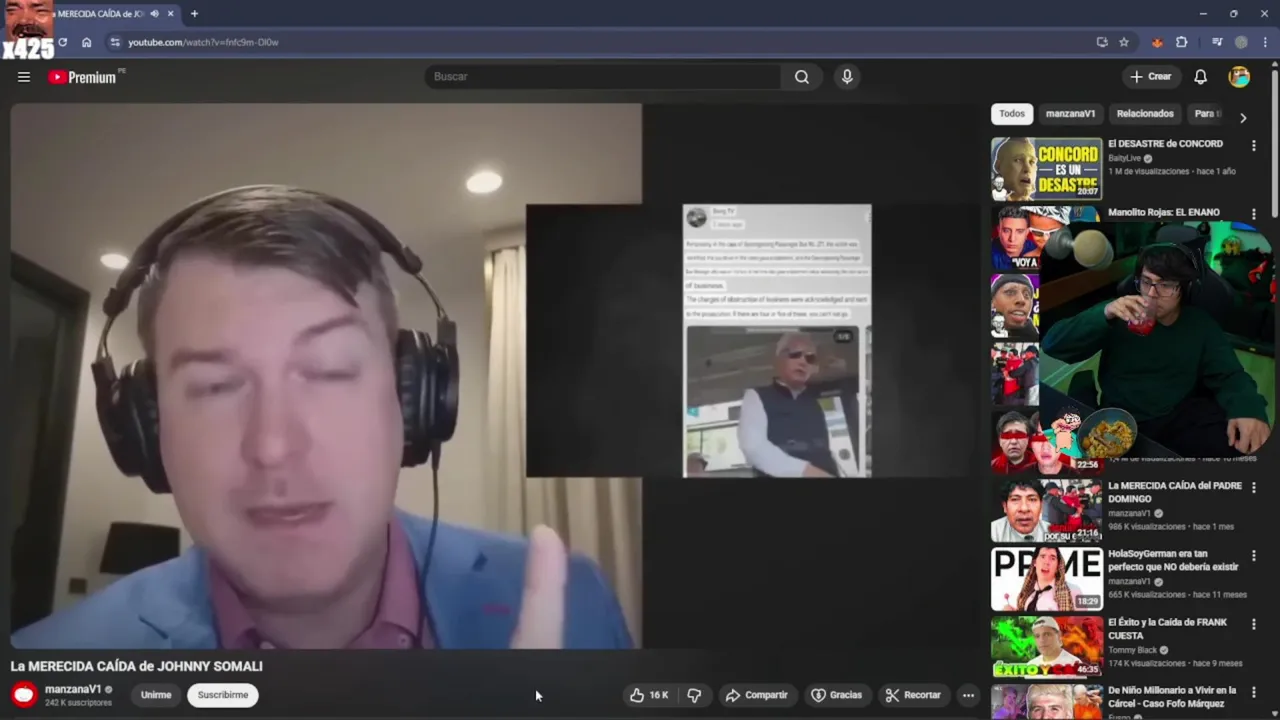View site information icon in address bar
The width and height of the screenshot is (1280, 720).
pos(115,42)
